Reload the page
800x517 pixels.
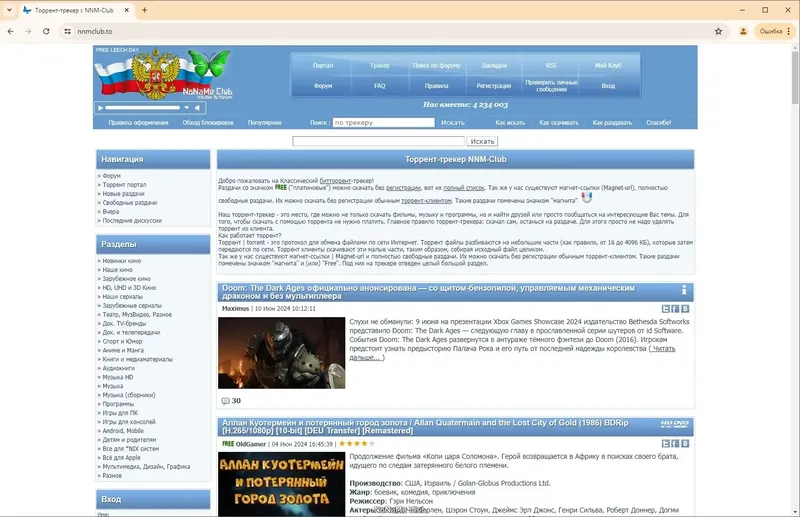tap(46, 31)
